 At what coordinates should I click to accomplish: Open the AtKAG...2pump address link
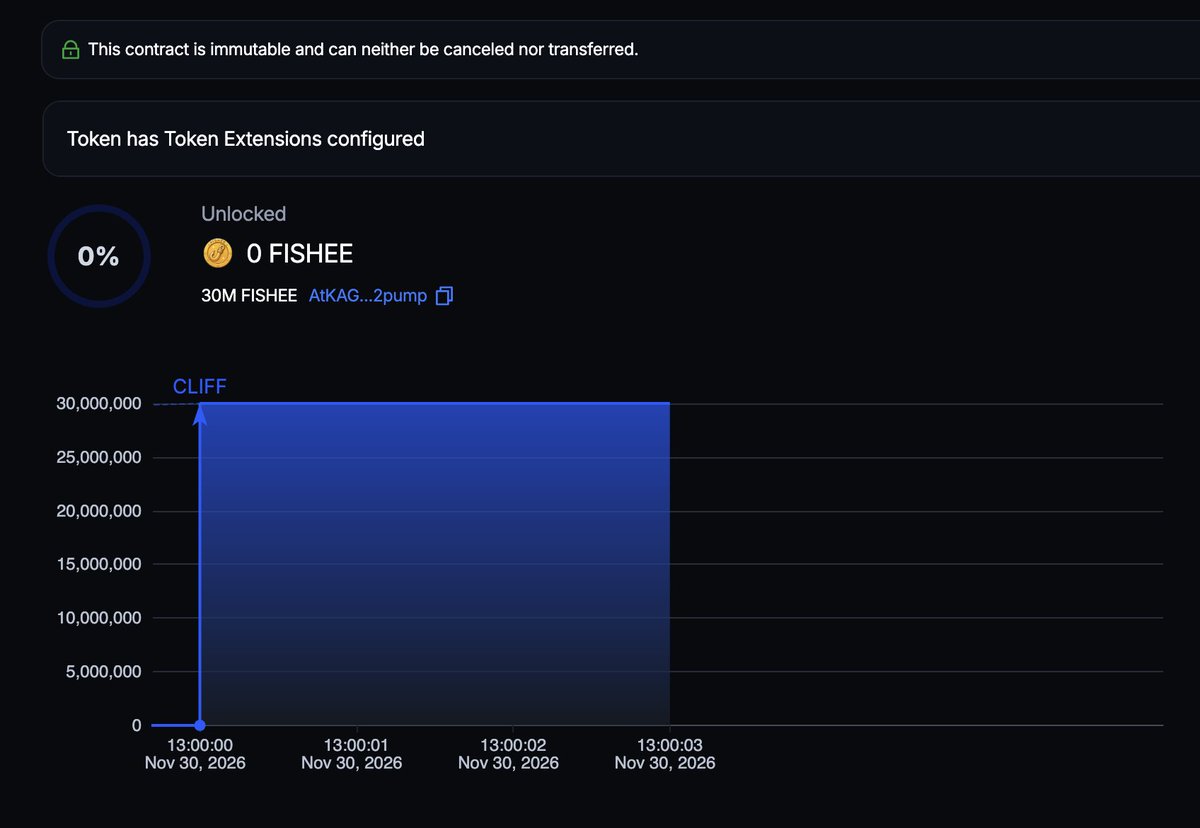pyautogui.click(x=368, y=296)
